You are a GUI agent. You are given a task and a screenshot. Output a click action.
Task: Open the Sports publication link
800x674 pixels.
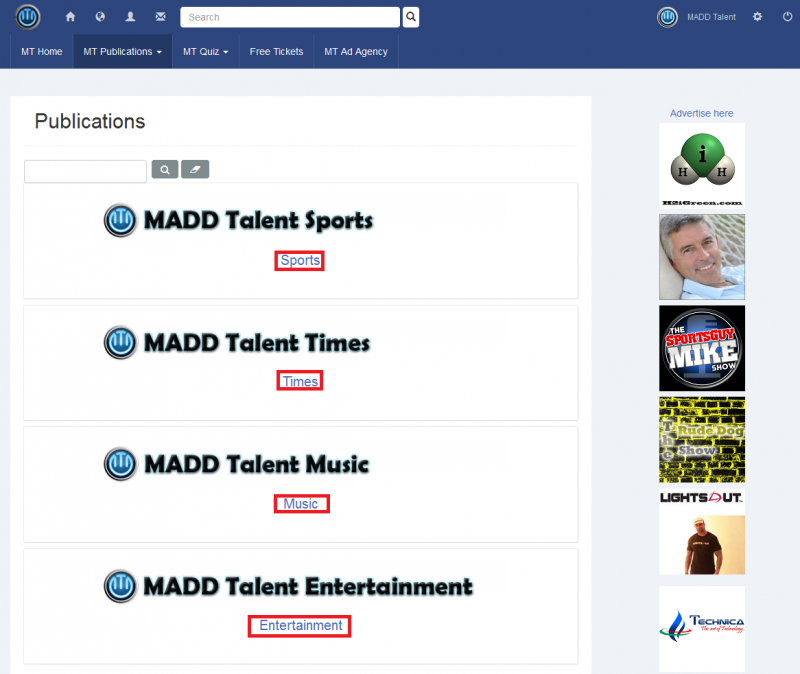(300, 260)
